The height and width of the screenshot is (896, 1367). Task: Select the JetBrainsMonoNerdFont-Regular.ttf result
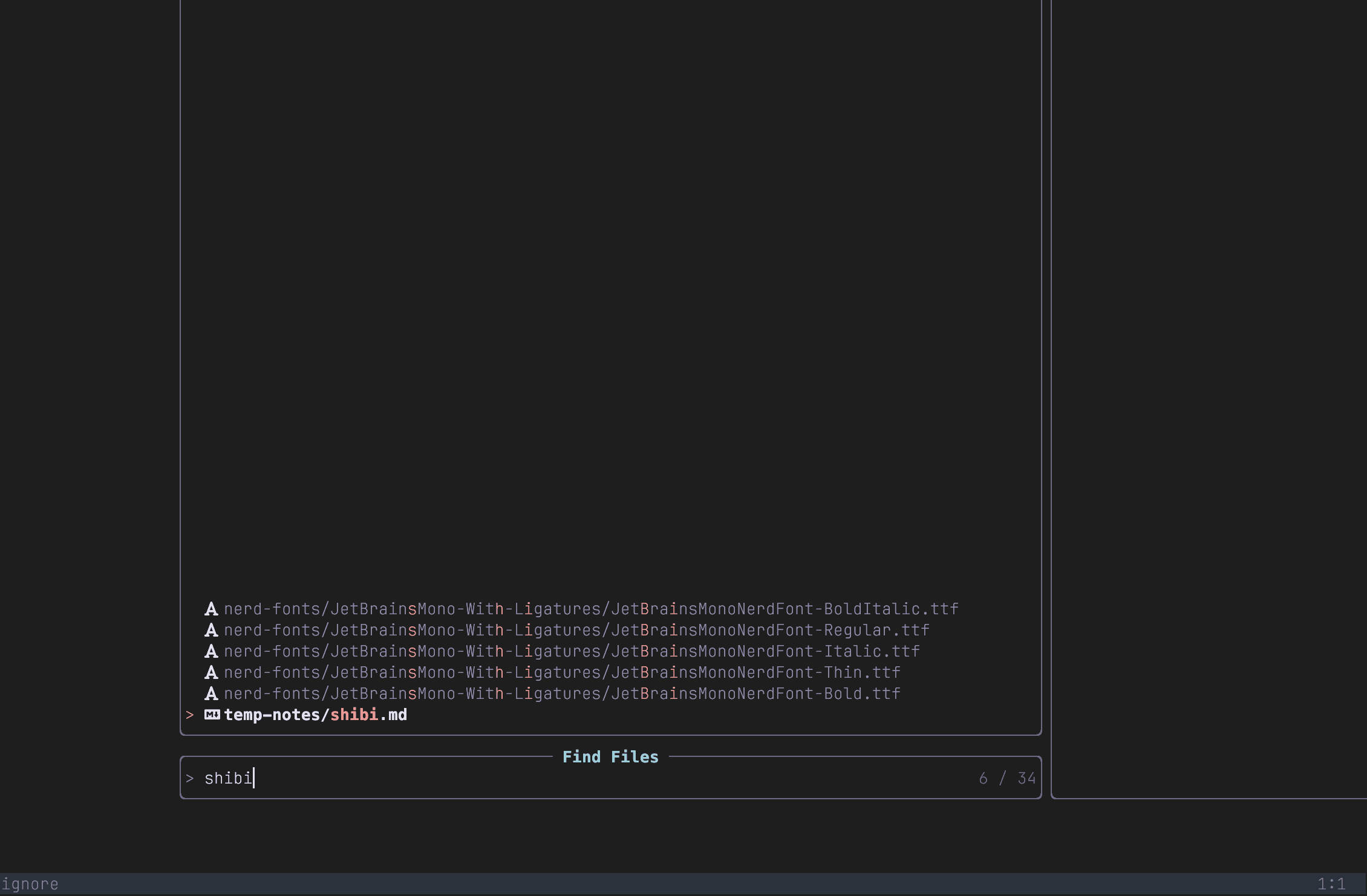576,630
